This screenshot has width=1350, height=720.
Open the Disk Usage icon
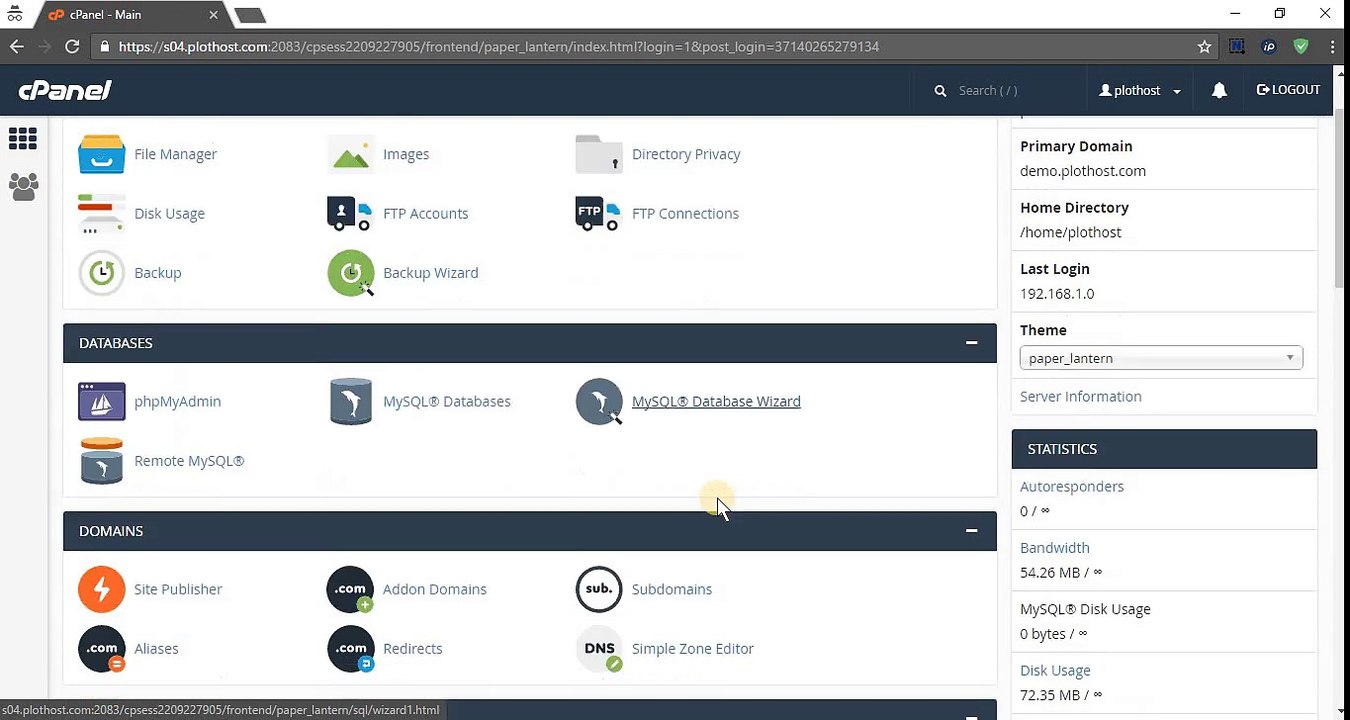pyautogui.click(x=101, y=214)
